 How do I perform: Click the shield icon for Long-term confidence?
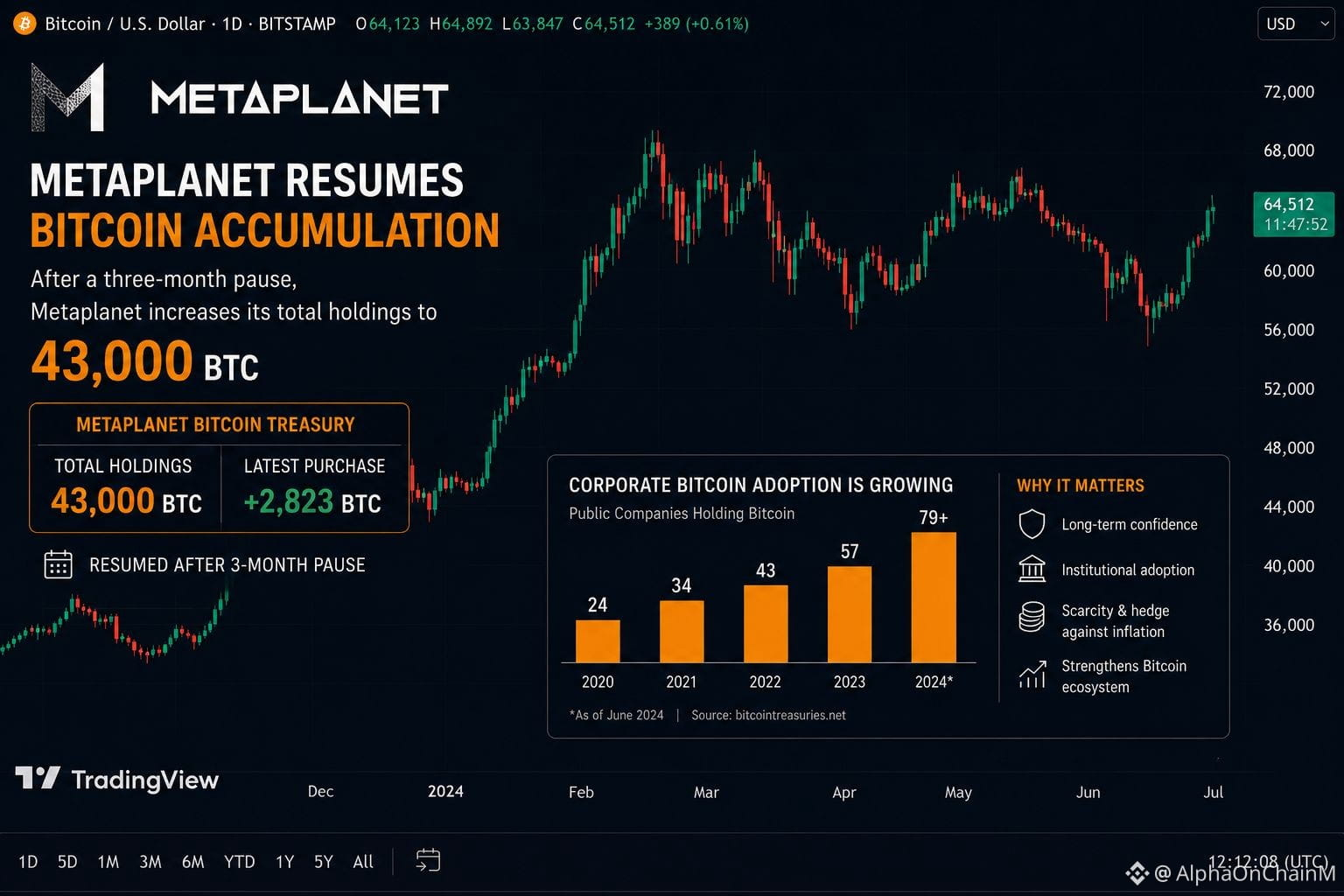(1032, 524)
